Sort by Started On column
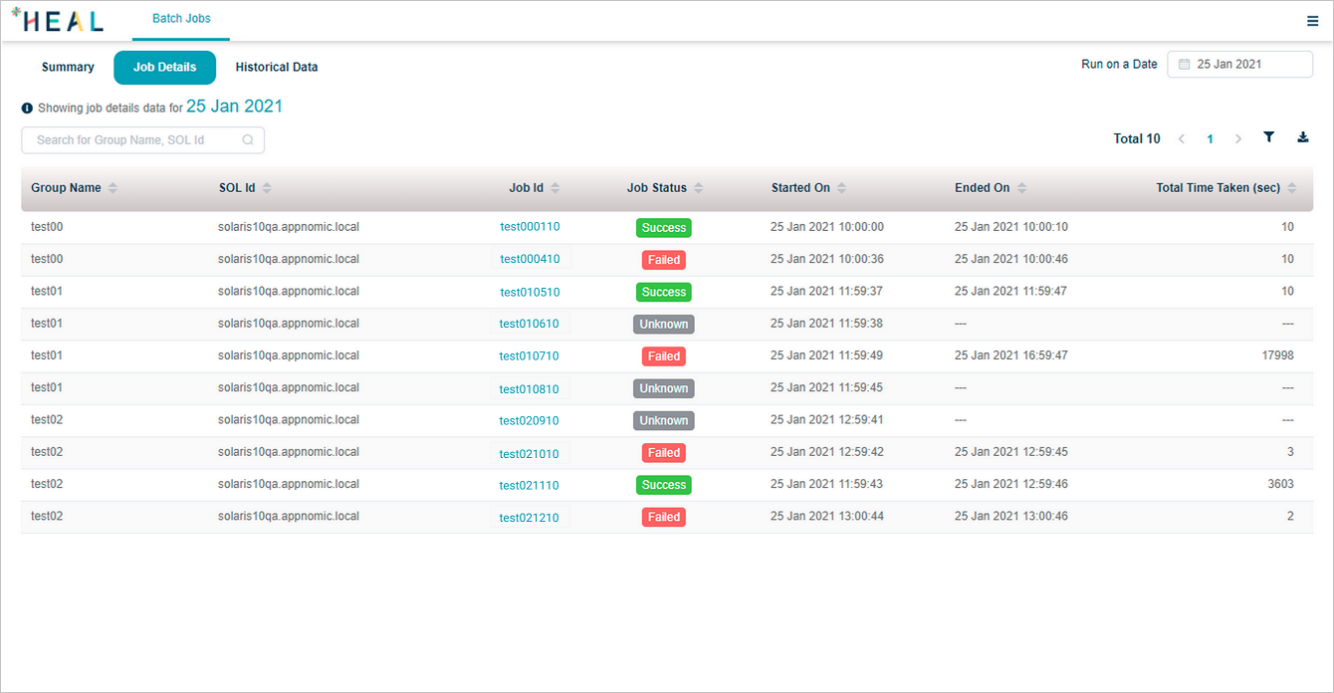This screenshot has height=693, width=1334. [x=841, y=188]
